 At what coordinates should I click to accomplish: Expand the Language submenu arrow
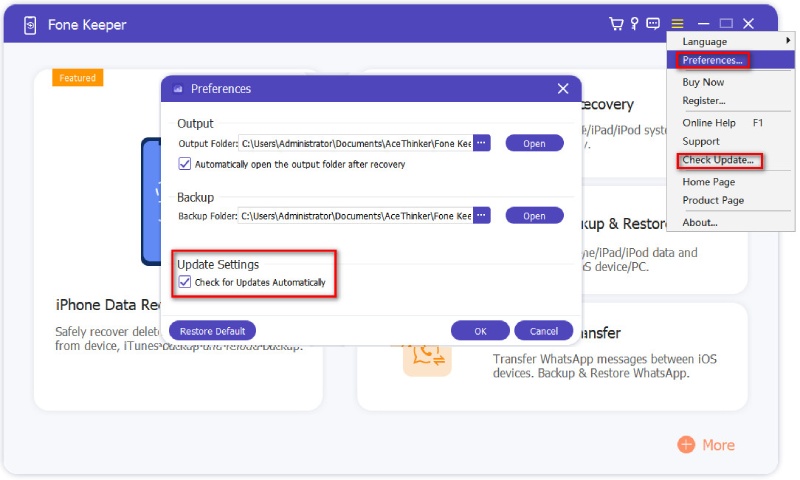pyautogui.click(x=788, y=40)
